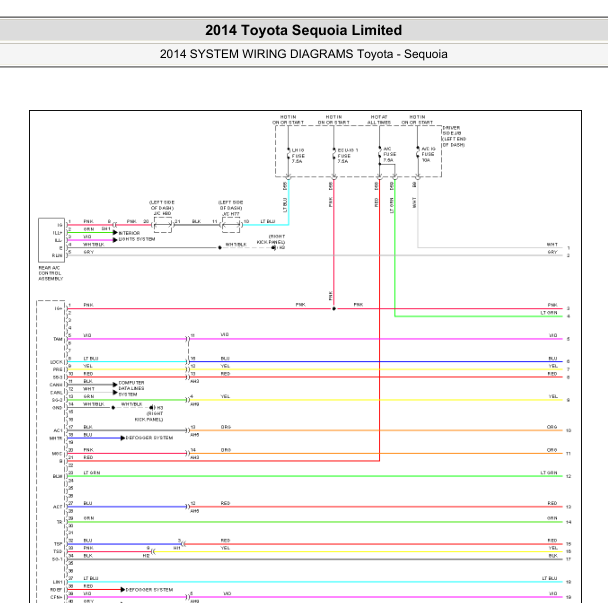Click the "LT GRN" label above the BLW wire's left end
608x603 pixels.
point(92,473)
